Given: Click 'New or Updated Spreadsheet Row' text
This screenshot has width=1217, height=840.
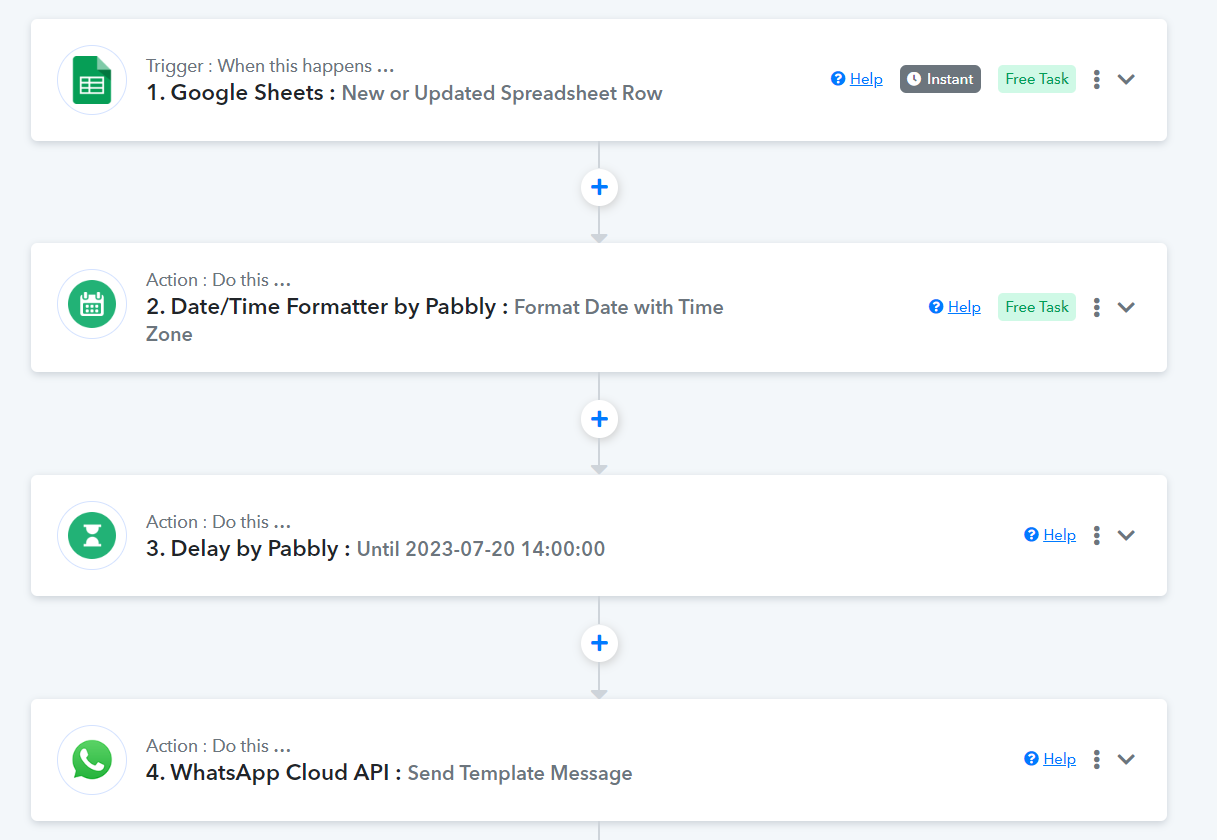Looking at the screenshot, I should tap(502, 93).
